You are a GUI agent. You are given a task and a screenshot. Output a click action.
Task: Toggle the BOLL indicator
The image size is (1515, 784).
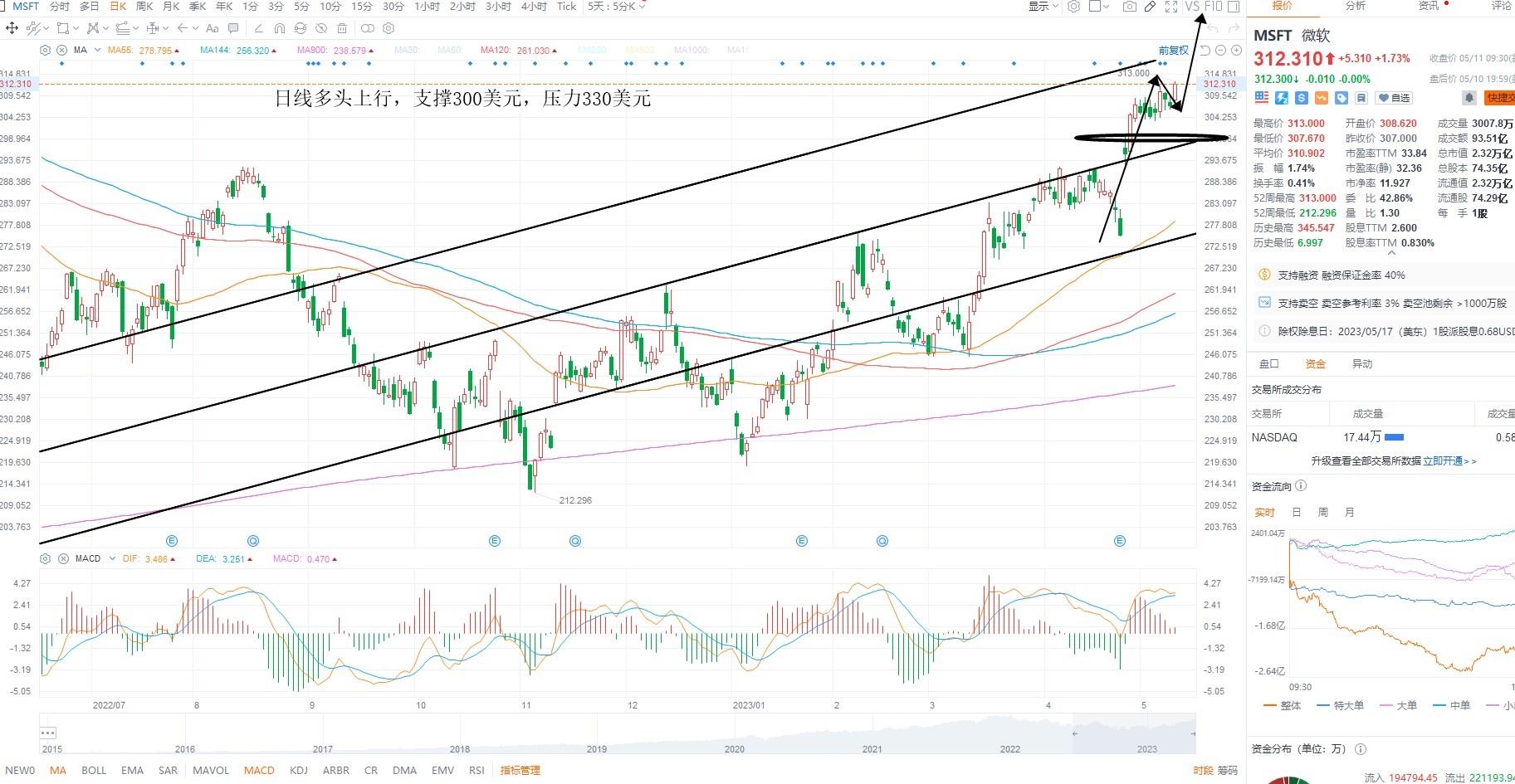pyautogui.click(x=94, y=771)
